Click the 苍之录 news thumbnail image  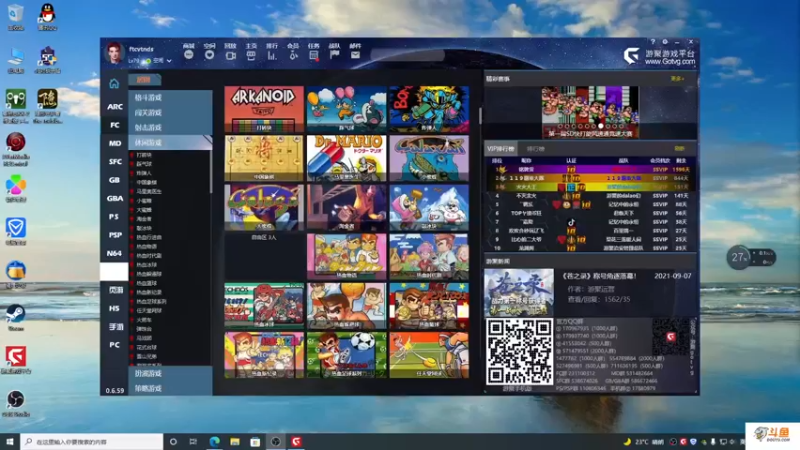point(519,292)
